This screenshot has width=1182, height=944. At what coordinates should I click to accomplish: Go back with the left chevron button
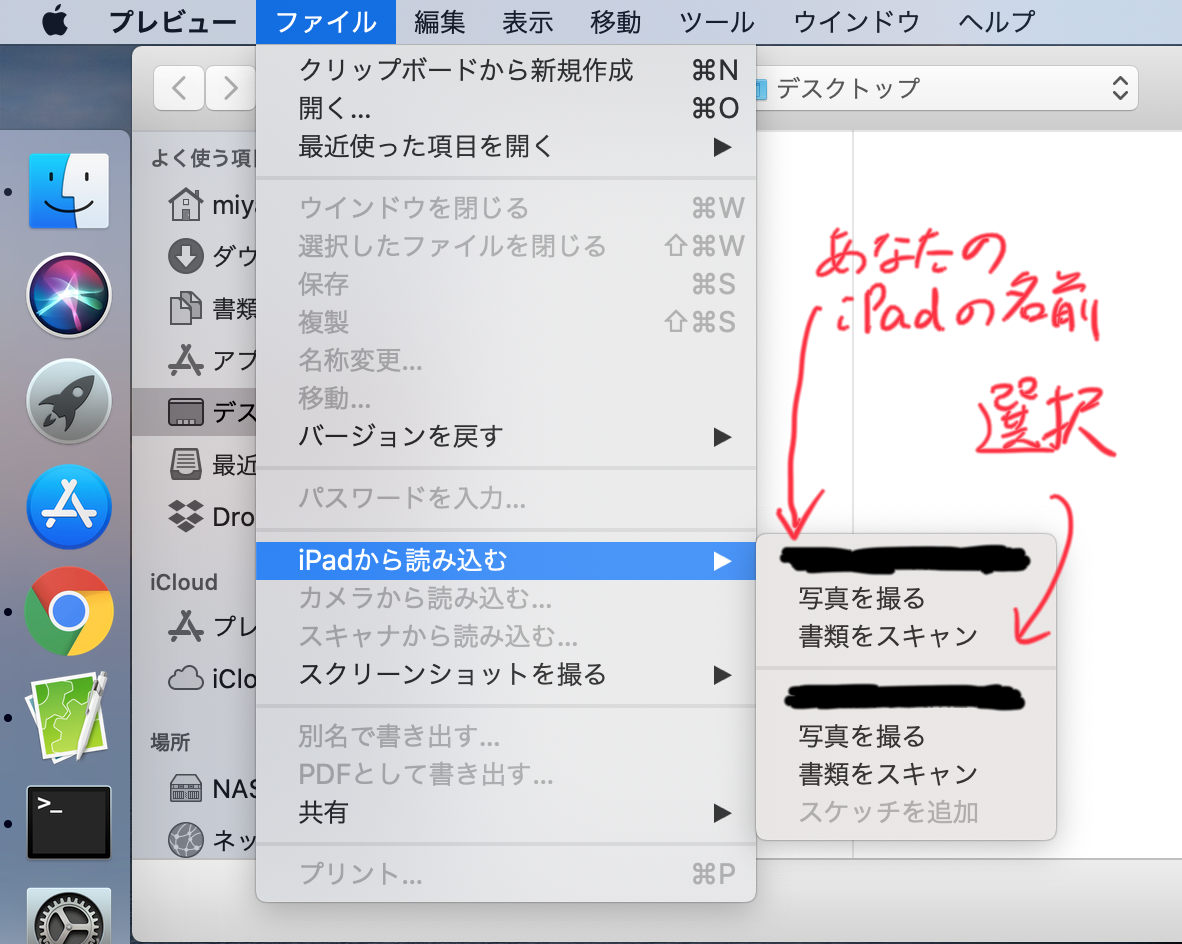[x=179, y=88]
